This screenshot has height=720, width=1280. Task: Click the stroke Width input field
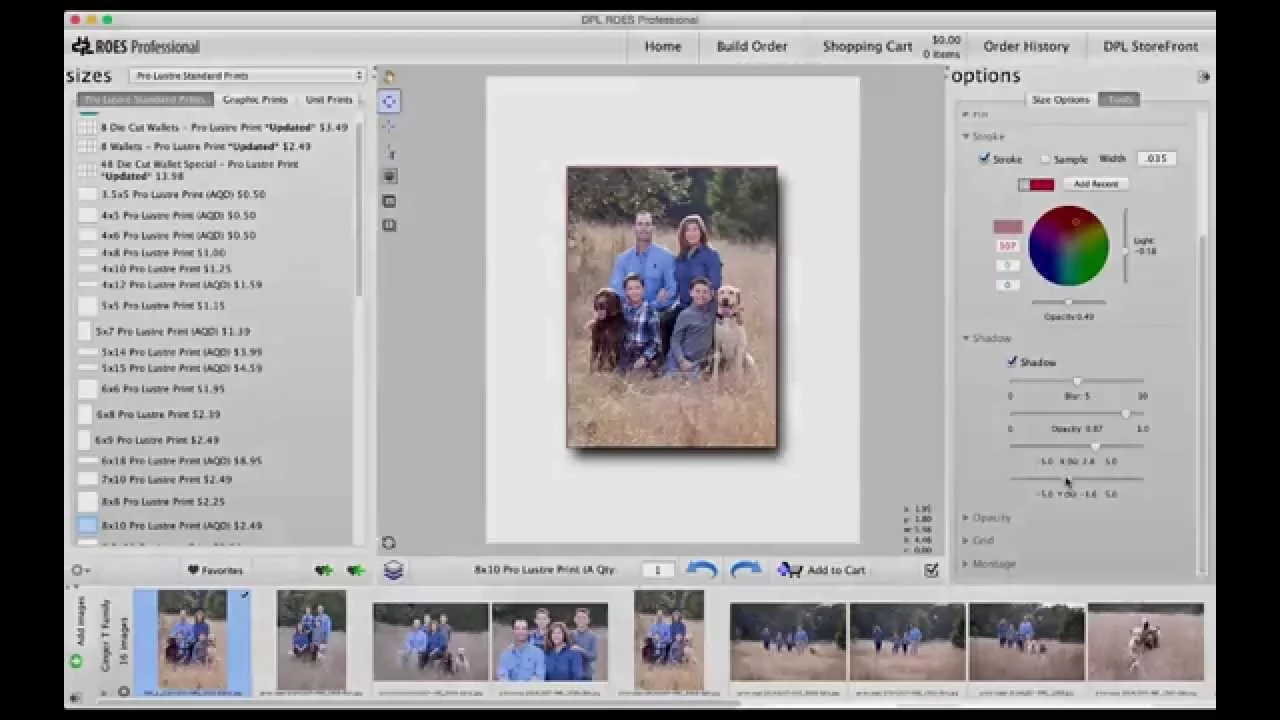(x=1156, y=159)
